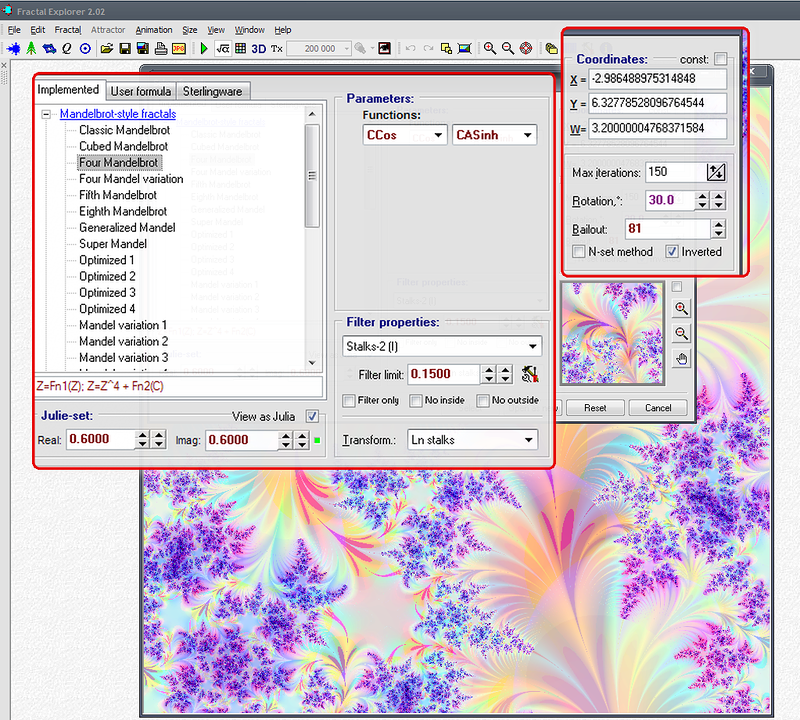Click the zoom out magnifier beside preview

pos(682,334)
